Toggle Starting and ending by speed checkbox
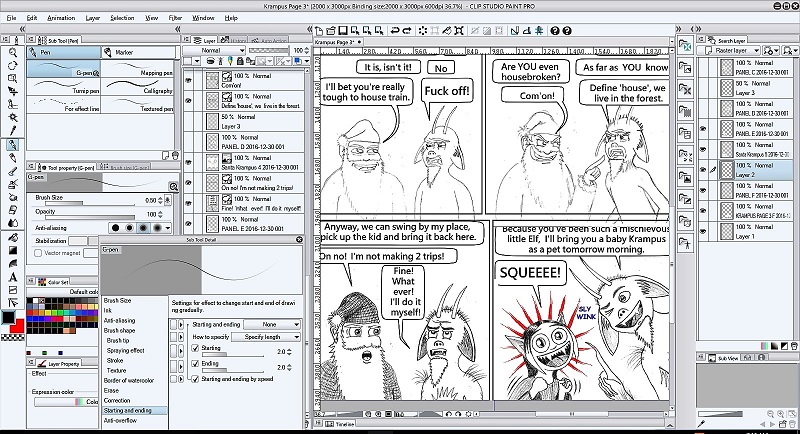 [x=195, y=379]
